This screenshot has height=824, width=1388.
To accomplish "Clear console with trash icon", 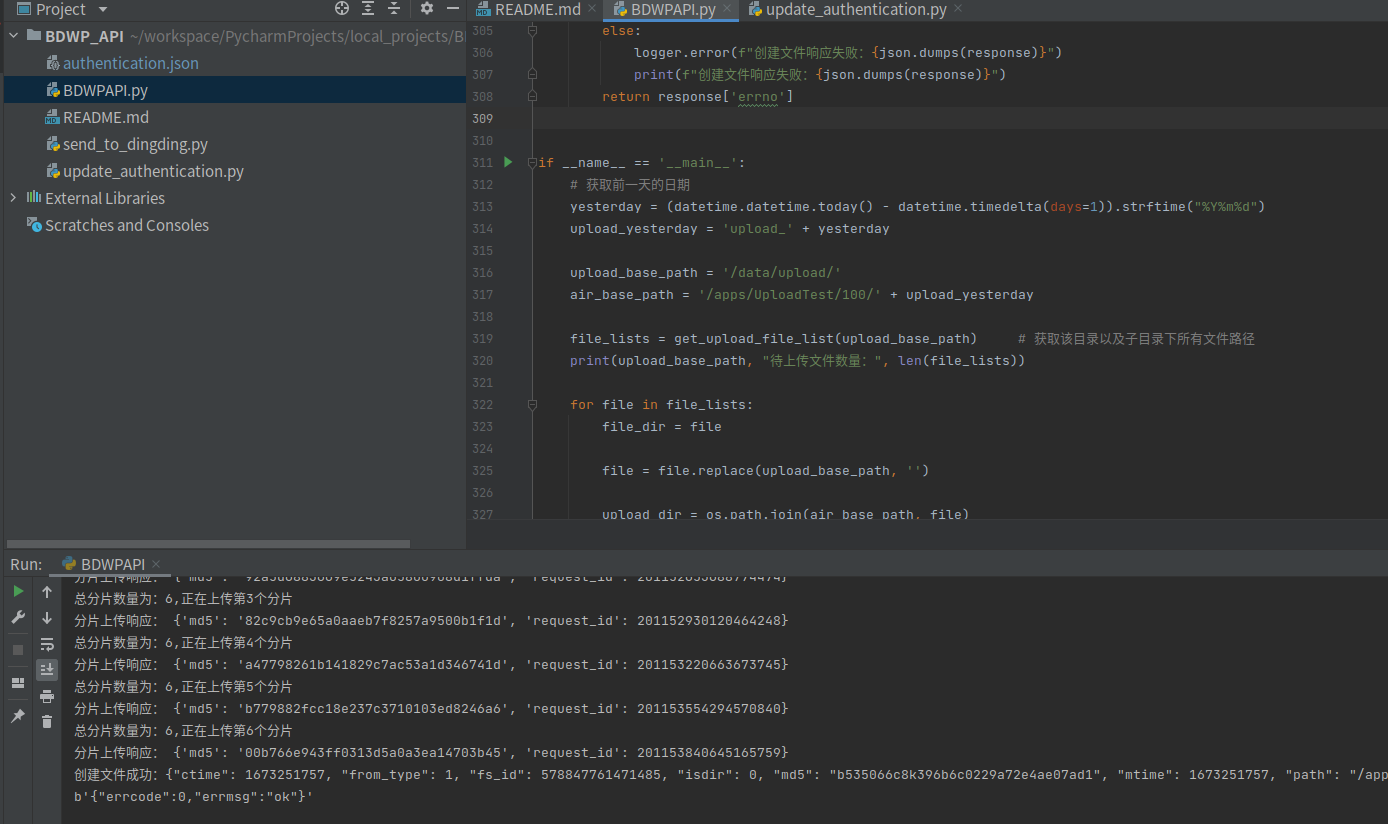I will point(47,721).
